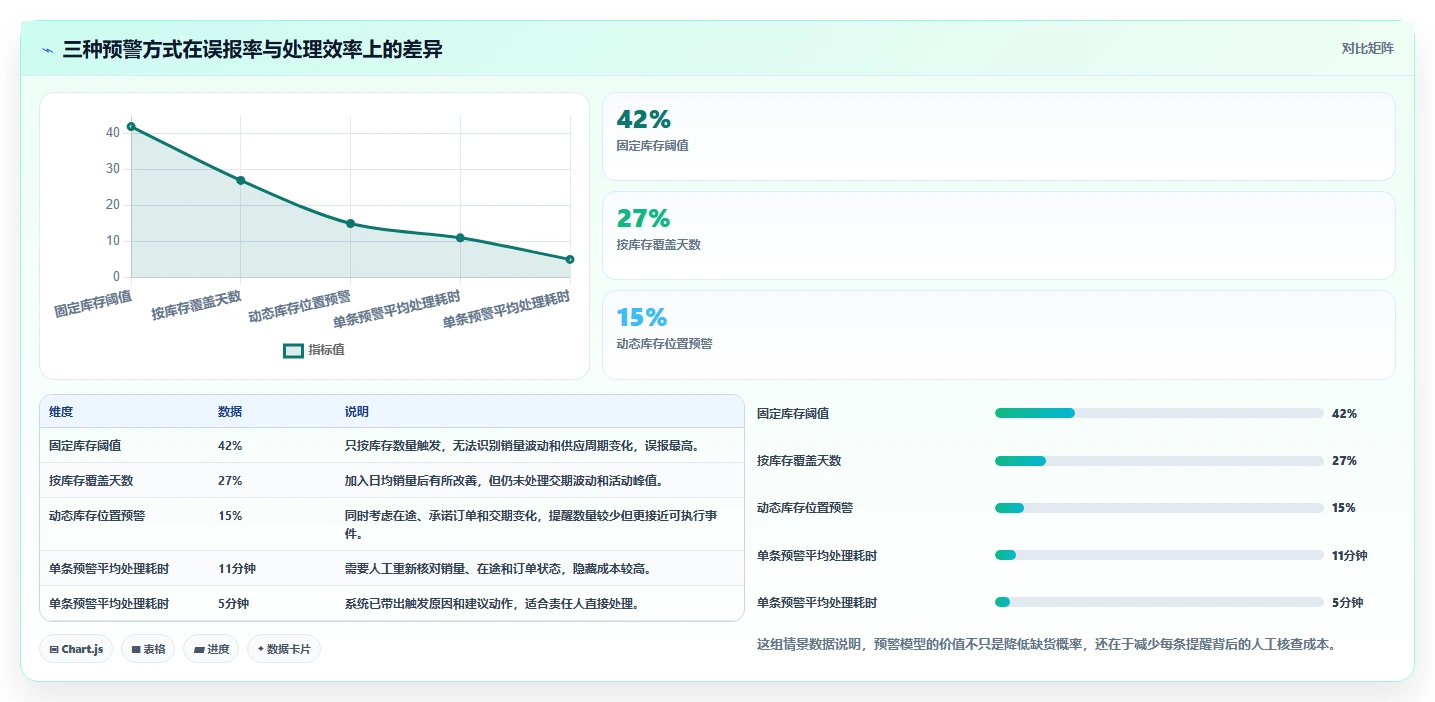1435x702 pixels.
Task: Click the 动态库存位置预警 label in the progress list
Action: [805, 508]
